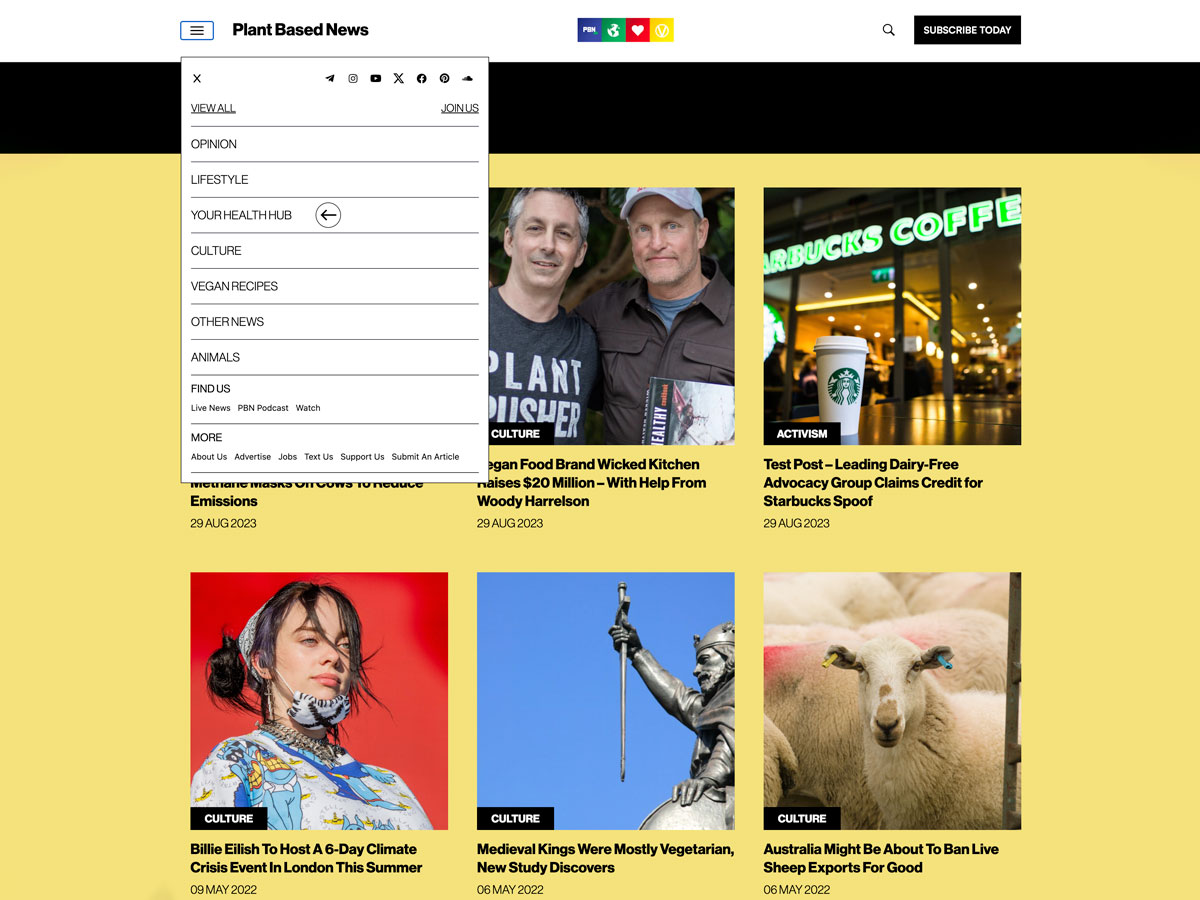Open the PBN Podcast link
This screenshot has width=1200, height=900.
[263, 408]
